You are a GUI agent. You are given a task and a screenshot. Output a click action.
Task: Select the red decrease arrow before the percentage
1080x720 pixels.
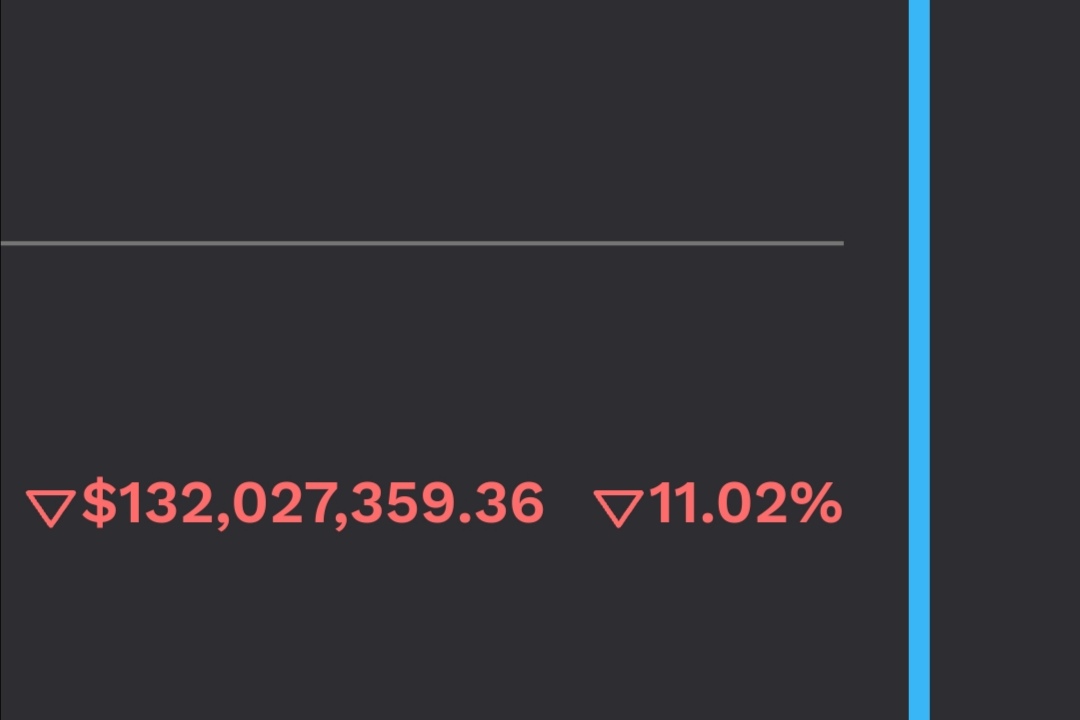point(617,507)
